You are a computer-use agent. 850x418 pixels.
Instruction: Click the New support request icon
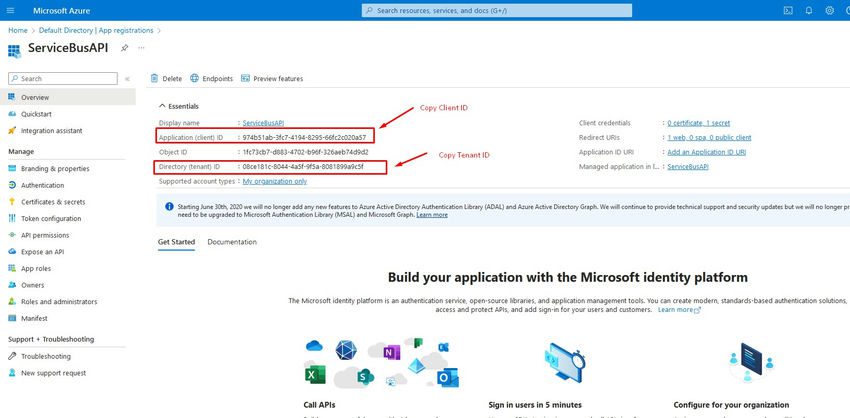coord(12,373)
